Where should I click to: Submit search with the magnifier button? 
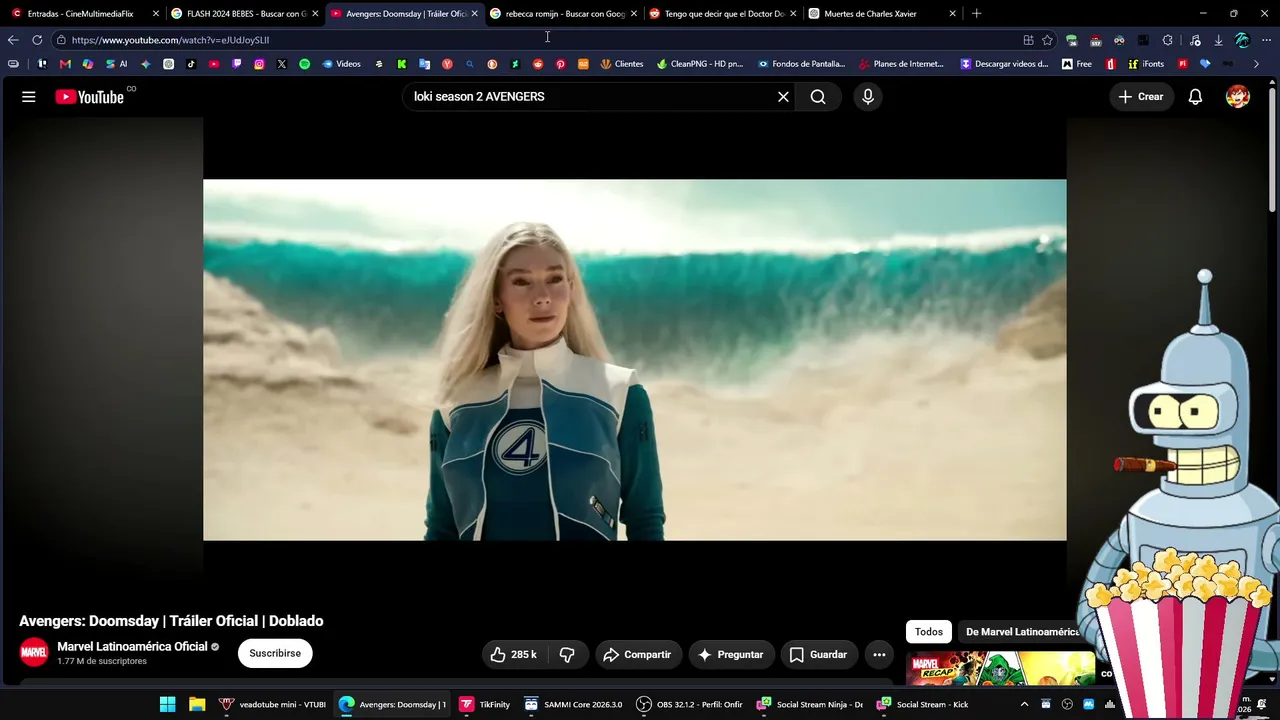(x=818, y=97)
